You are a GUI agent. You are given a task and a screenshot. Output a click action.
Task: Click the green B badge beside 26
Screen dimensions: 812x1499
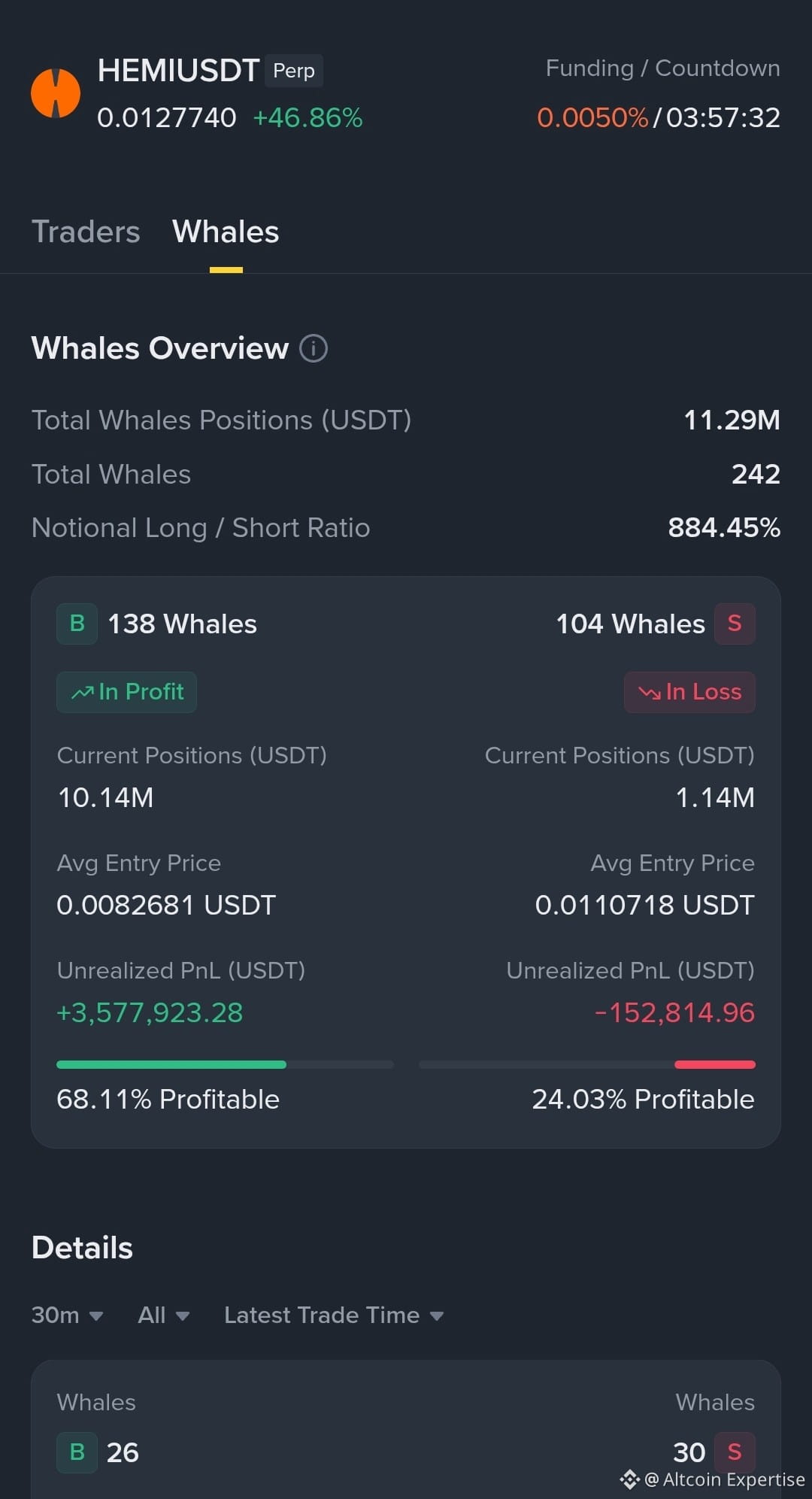coord(77,1452)
